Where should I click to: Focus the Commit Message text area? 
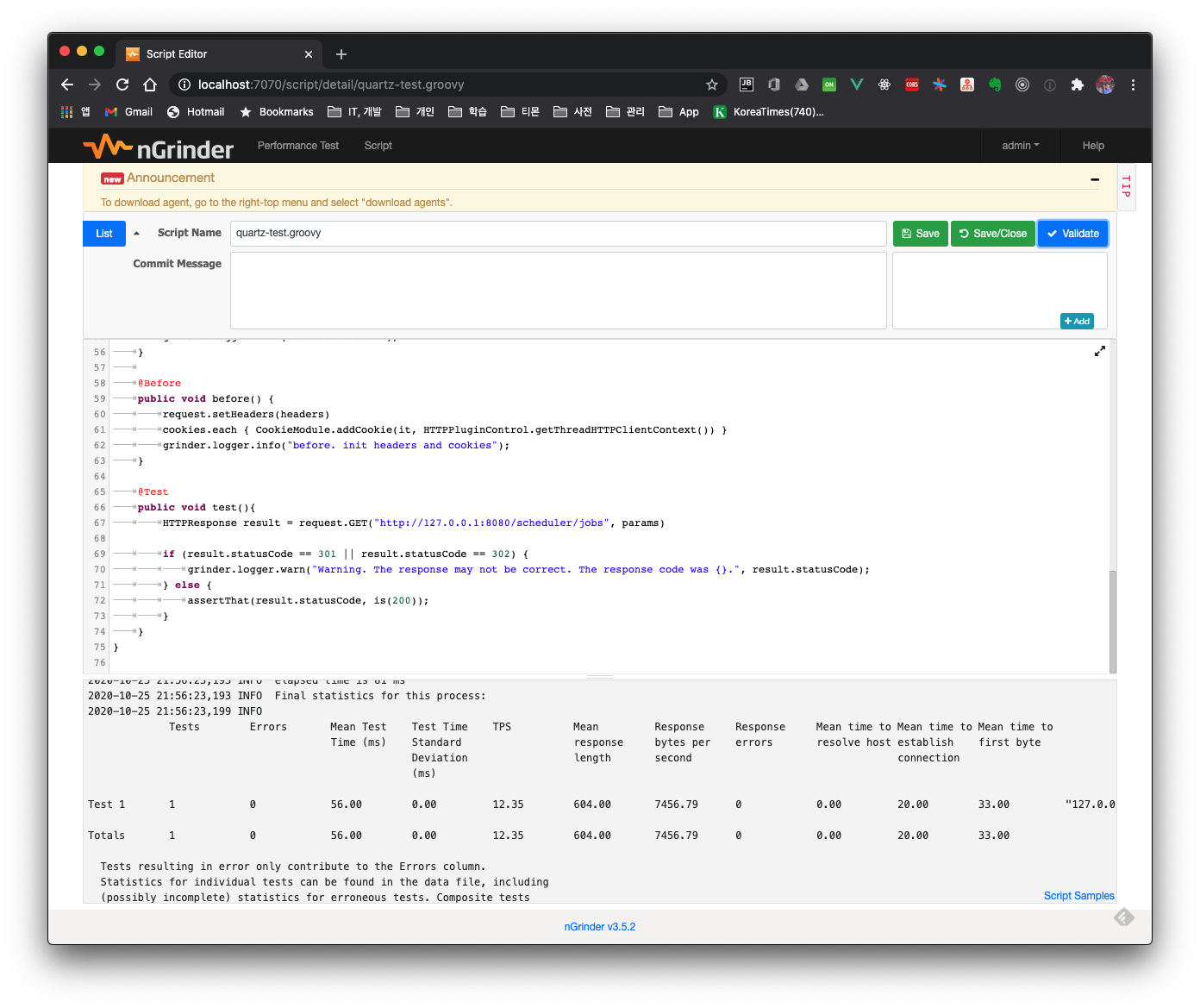click(x=558, y=291)
